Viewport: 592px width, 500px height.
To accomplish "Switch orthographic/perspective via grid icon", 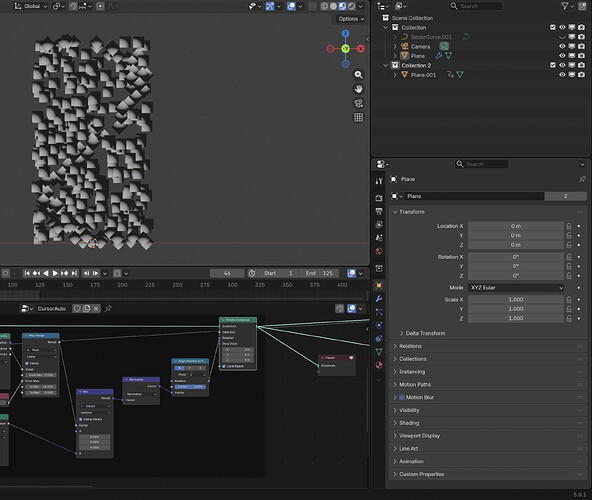I will point(358,117).
